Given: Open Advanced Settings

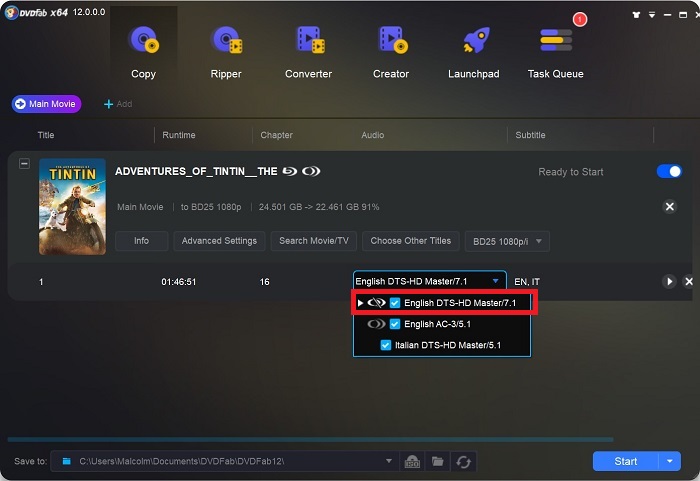Looking at the screenshot, I should click(219, 241).
